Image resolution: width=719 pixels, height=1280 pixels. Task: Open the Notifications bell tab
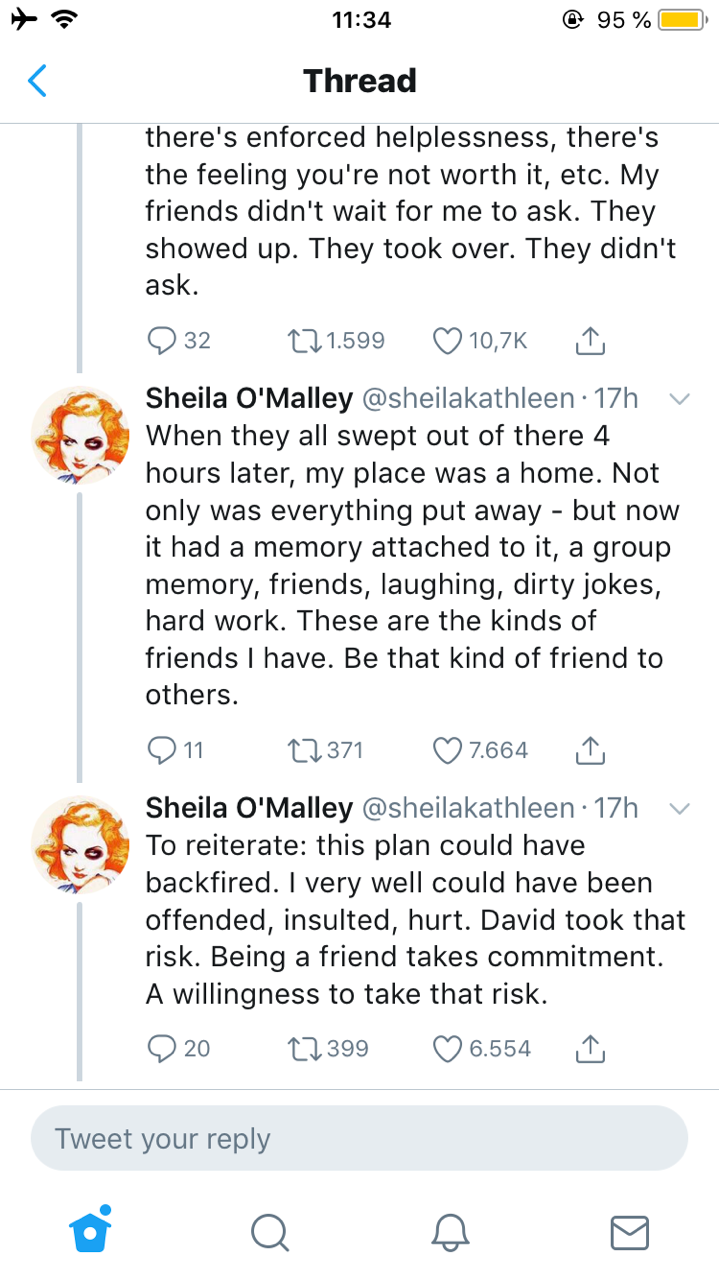450,1232
